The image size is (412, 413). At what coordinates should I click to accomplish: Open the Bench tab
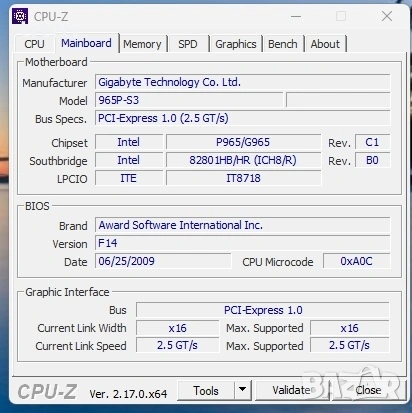click(x=283, y=44)
